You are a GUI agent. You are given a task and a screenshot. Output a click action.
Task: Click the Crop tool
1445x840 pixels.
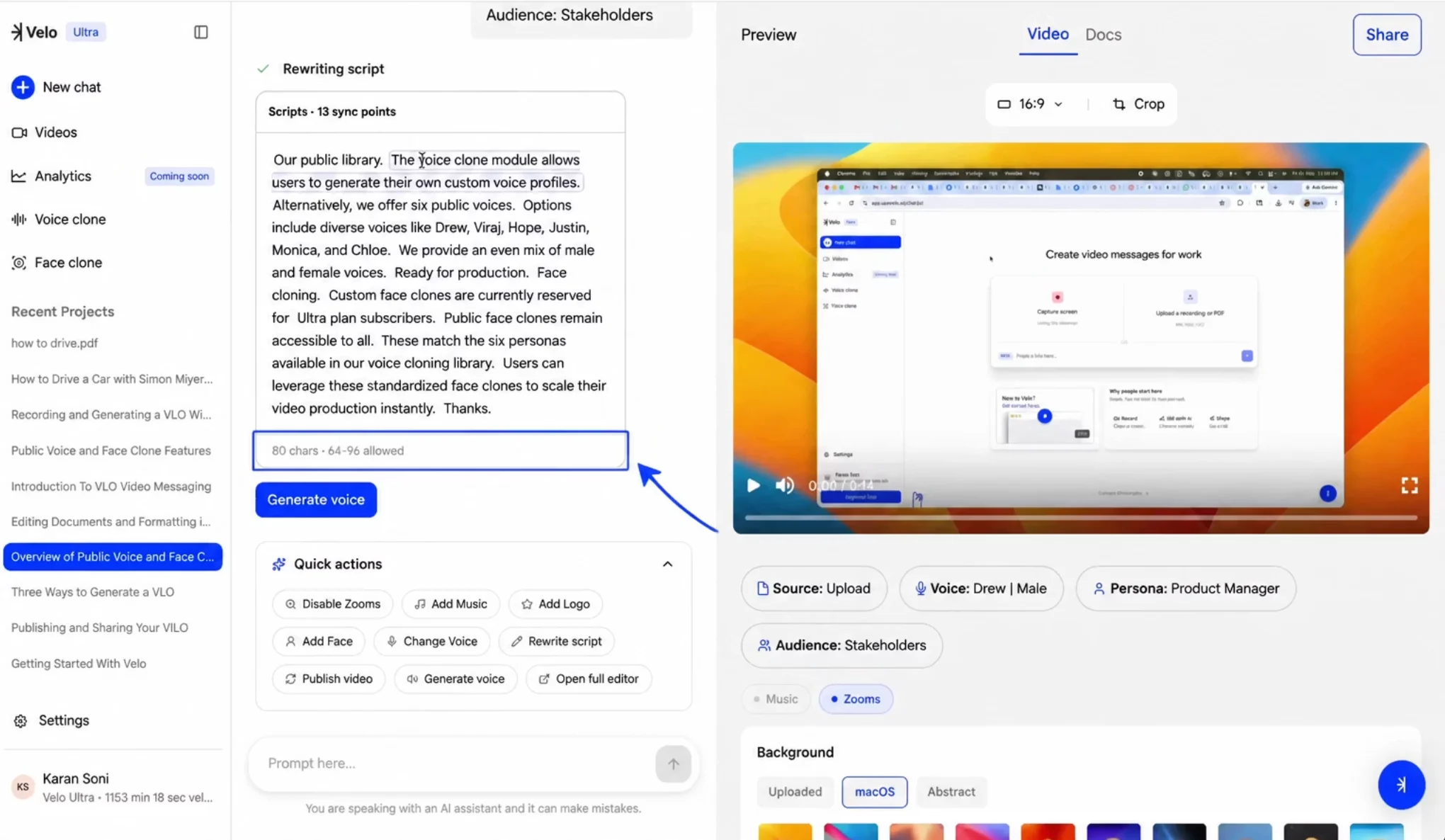pyautogui.click(x=1138, y=104)
